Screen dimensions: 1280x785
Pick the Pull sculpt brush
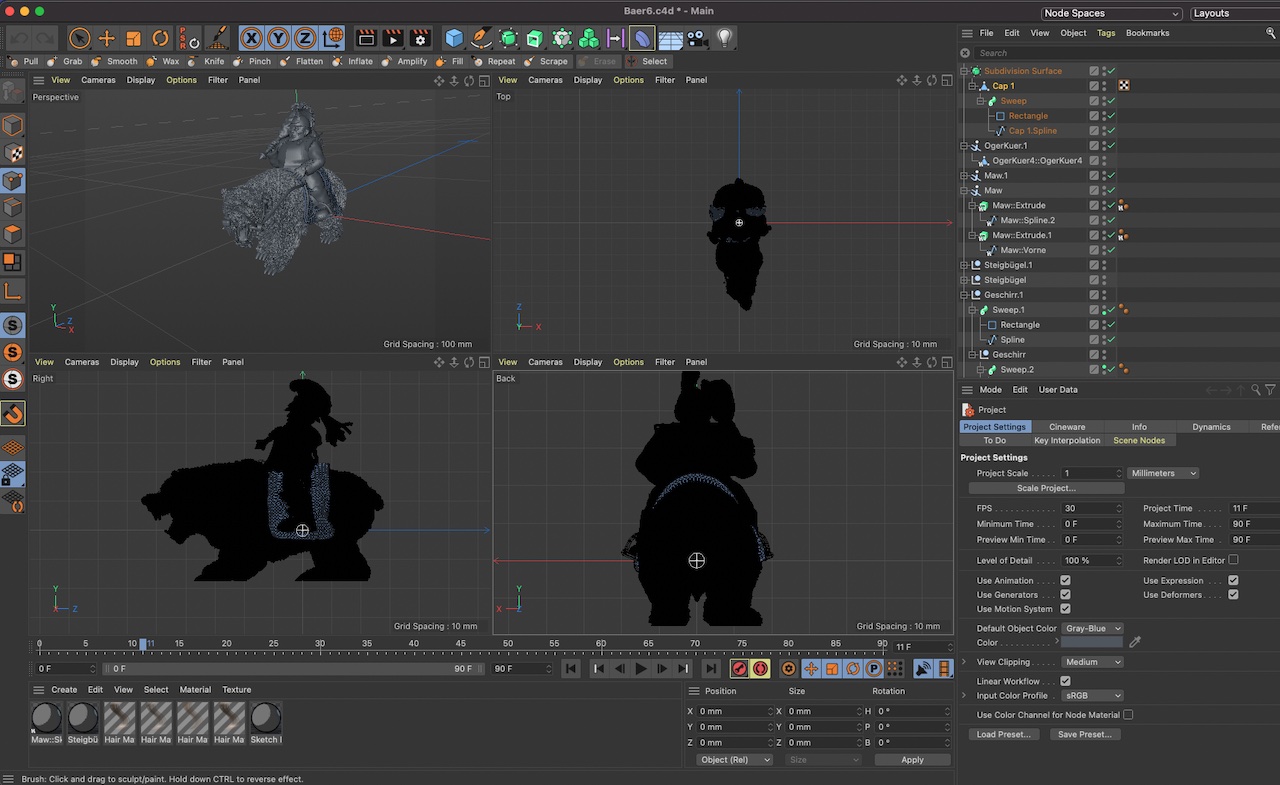[23, 61]
